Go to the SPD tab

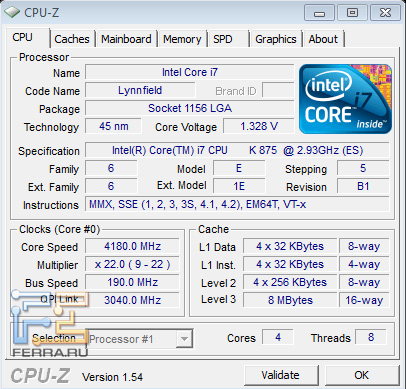click(x=228, y=39)
